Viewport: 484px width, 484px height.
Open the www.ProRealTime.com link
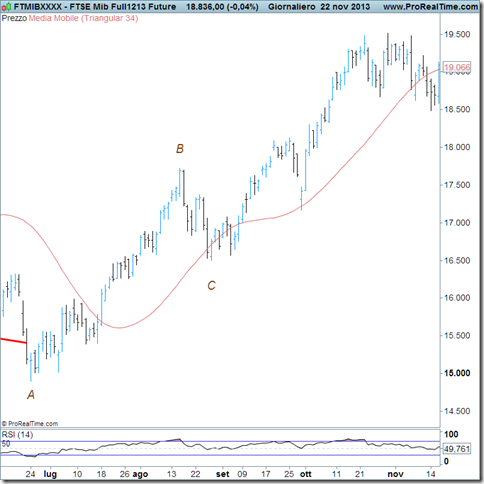430,7
